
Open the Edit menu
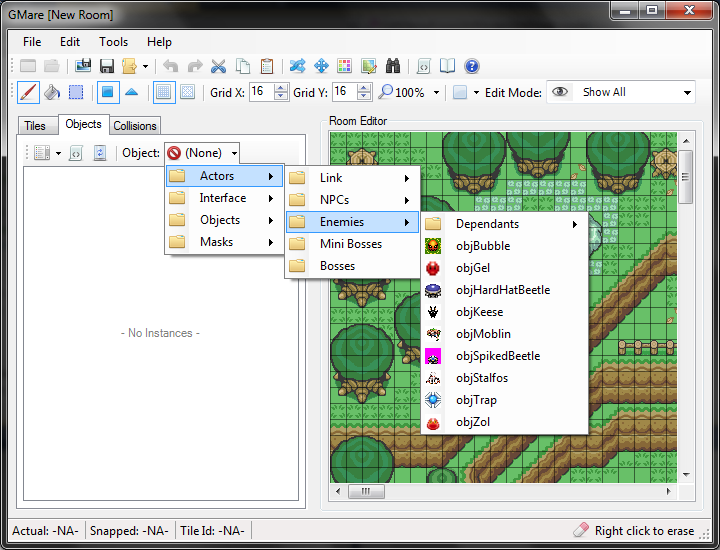point(70,42)
